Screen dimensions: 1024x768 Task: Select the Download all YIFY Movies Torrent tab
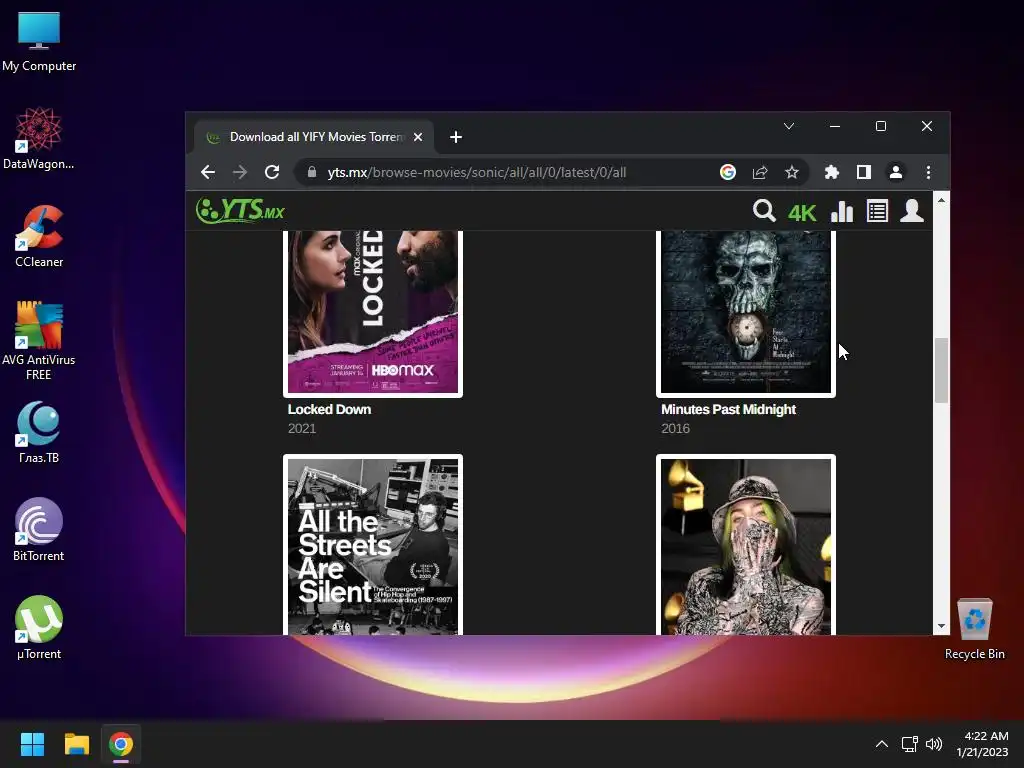click(313, 137)
